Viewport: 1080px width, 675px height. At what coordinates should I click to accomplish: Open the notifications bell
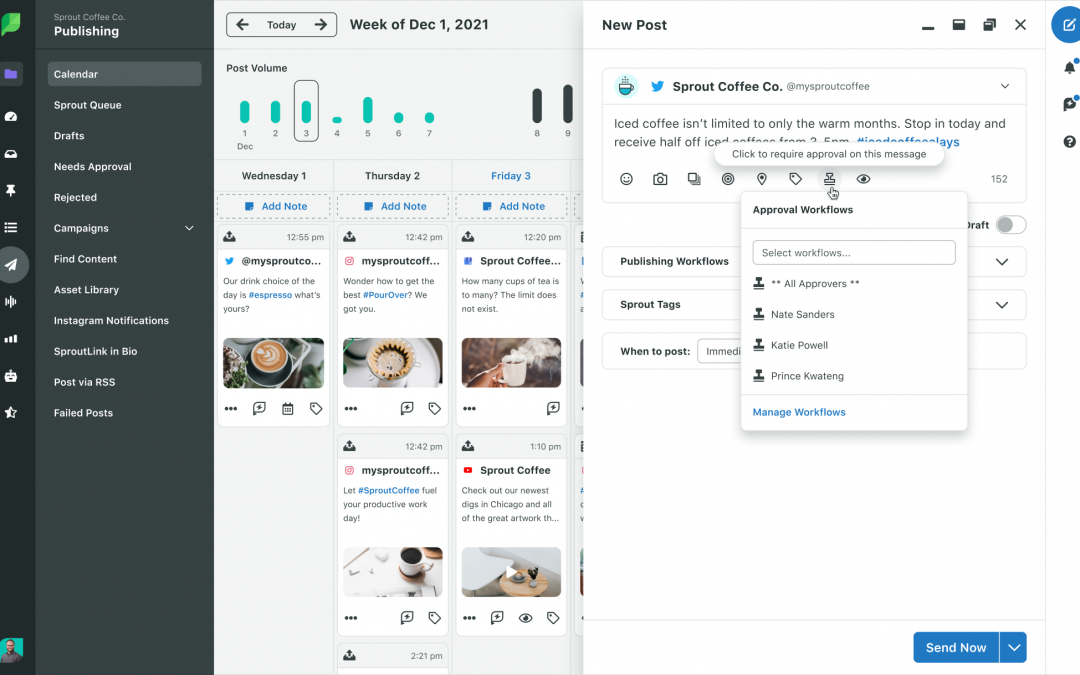[1069, 67]
